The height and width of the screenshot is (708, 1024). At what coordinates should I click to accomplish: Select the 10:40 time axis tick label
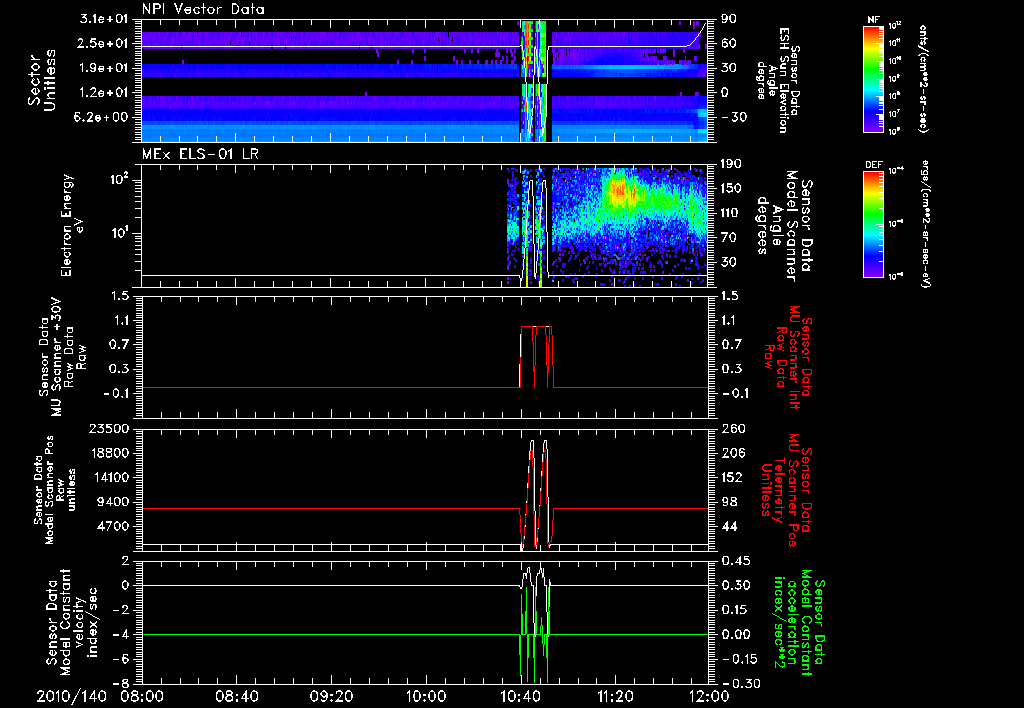tap(521, 694)
